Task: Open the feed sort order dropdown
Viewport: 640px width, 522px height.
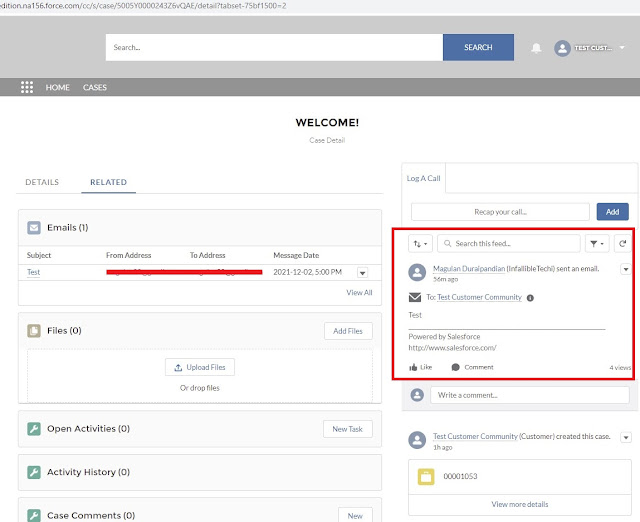Action: coord(420,244)
